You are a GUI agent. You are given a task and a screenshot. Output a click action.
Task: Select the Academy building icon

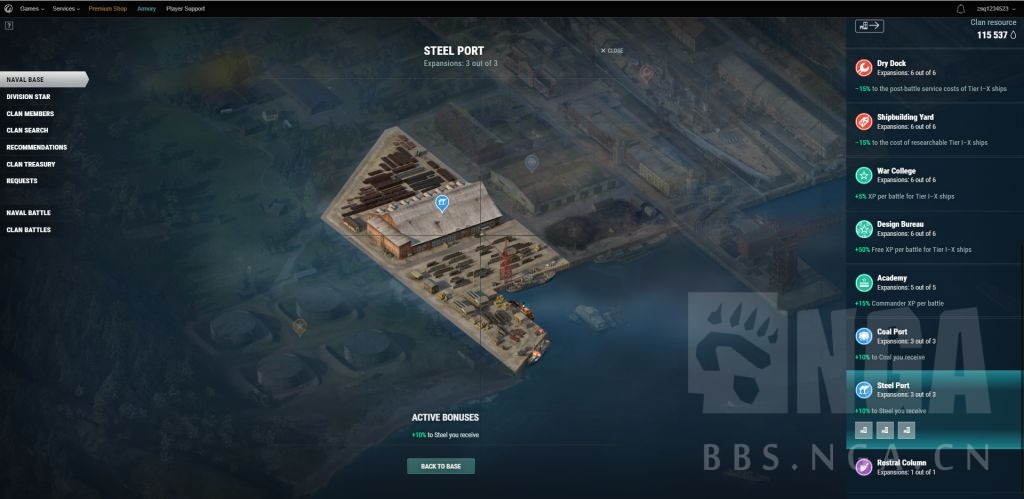pos(863,282)
